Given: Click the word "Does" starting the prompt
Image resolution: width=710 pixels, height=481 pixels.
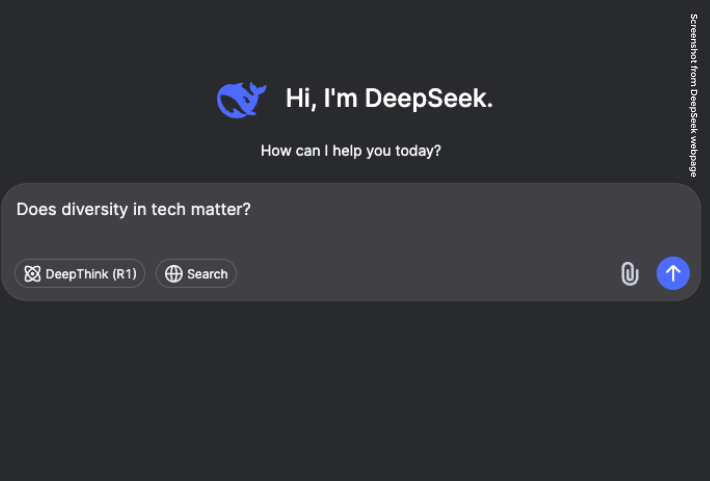Looking at the screenshot, I should click(36, 210).
